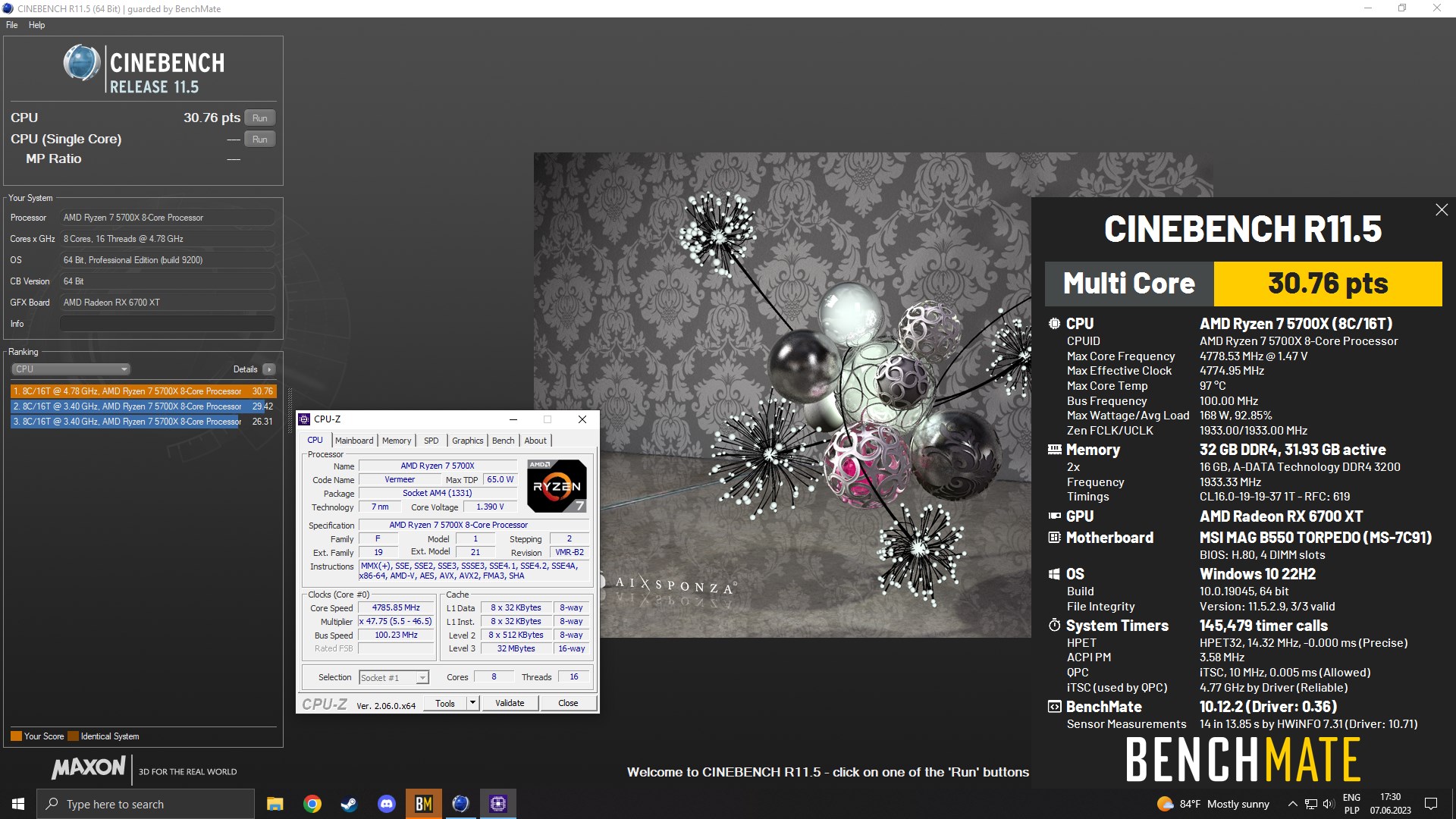Click the Info input field
The width and height of the screenshot is (1456, 819).
pyautogui.click(x=167, y=324)
